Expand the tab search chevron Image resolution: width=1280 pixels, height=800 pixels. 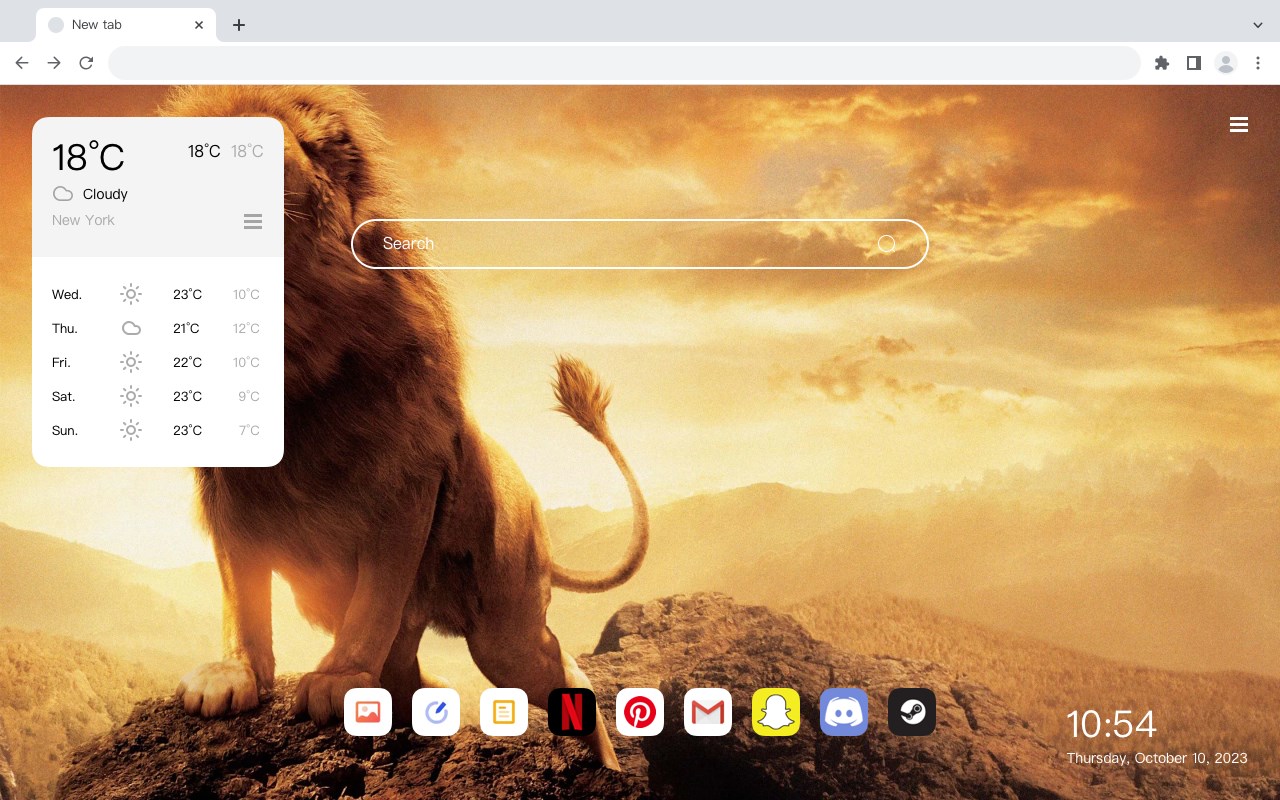pyautogui.click(x=1258, y=25)
